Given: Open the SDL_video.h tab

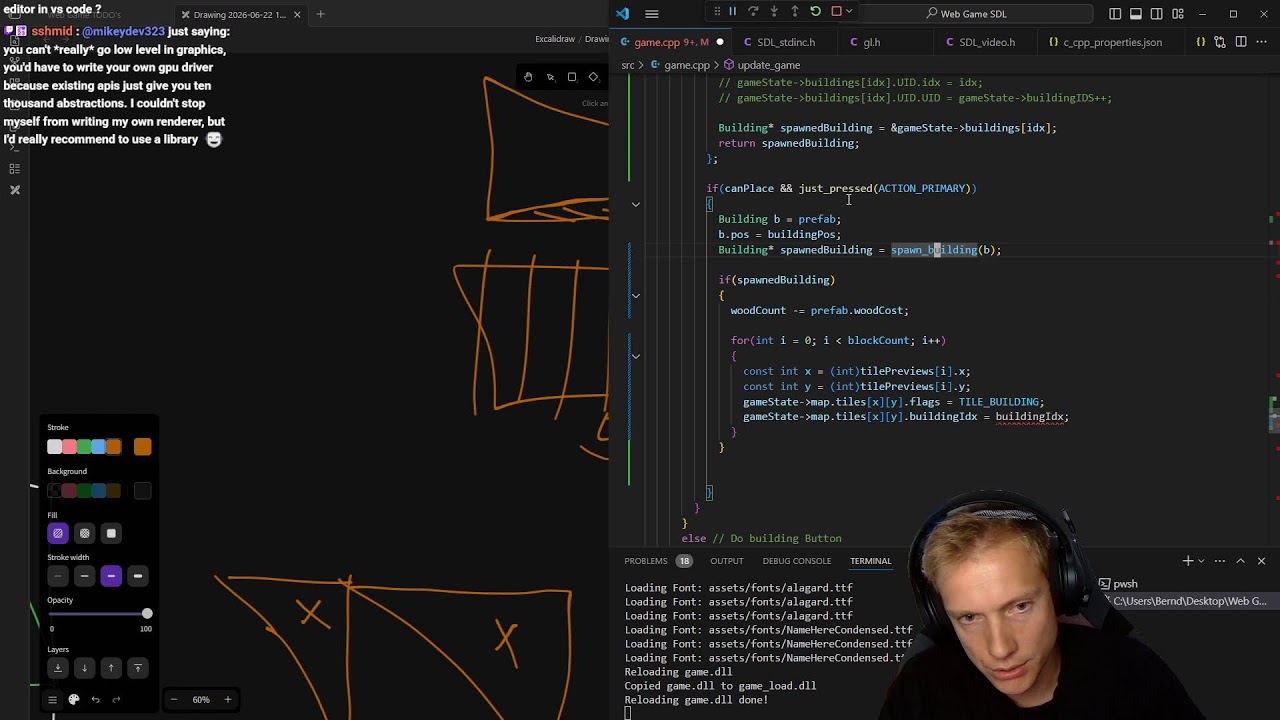Looking at the screenshot, I should point(987,42).
